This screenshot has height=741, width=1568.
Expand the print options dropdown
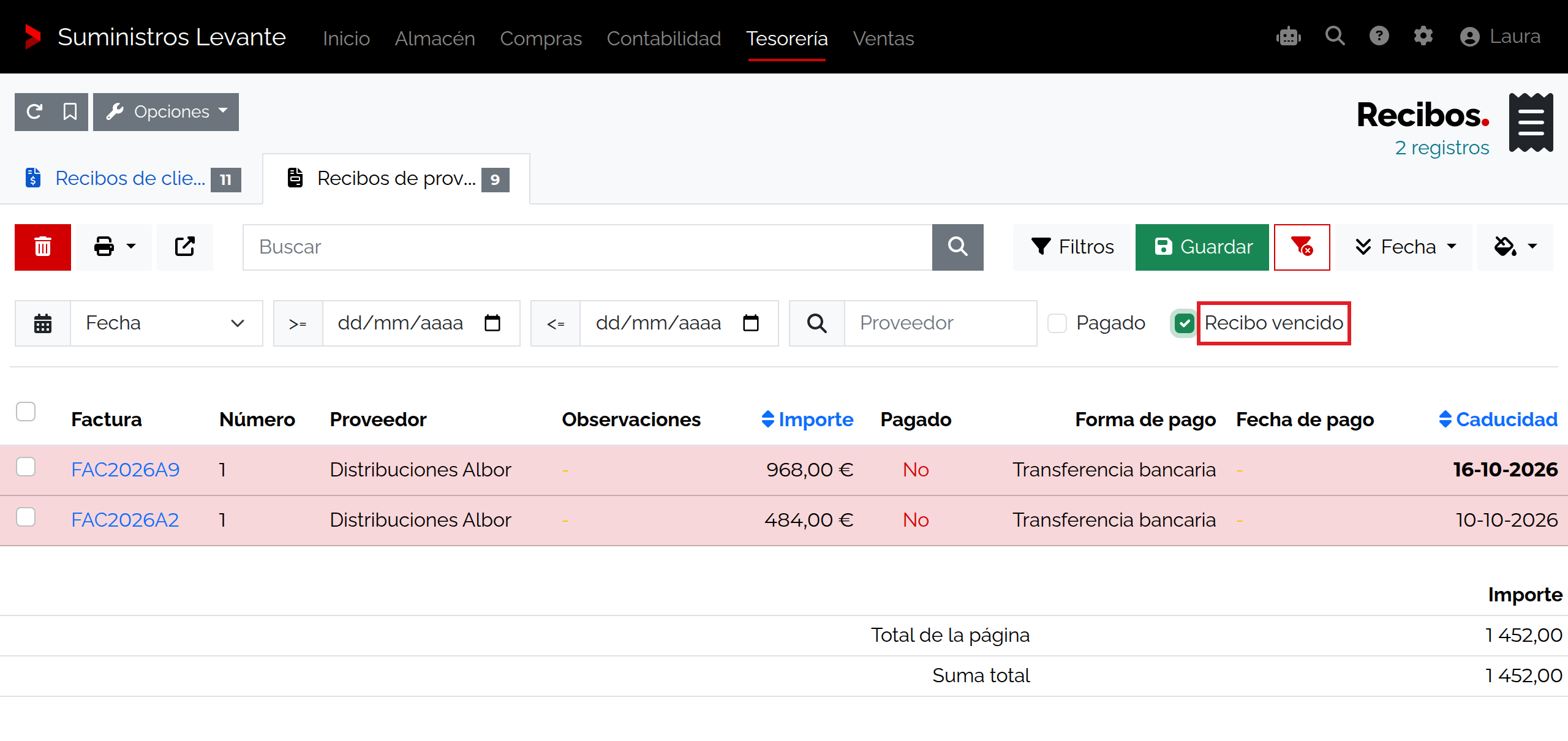point(114,247)
